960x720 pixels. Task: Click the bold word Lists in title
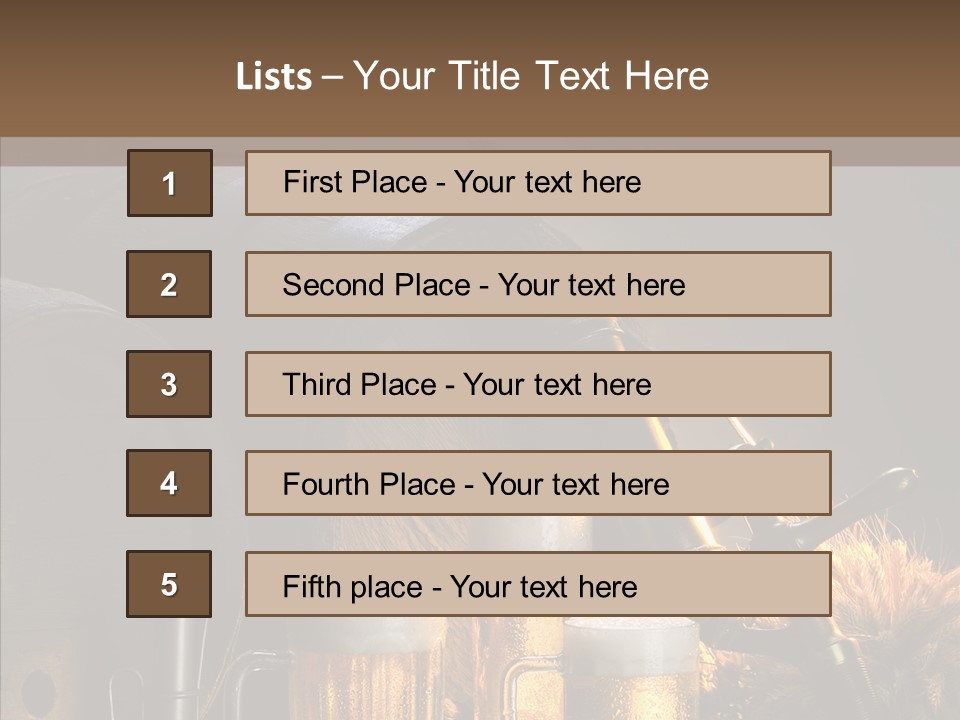coord(273,77)
